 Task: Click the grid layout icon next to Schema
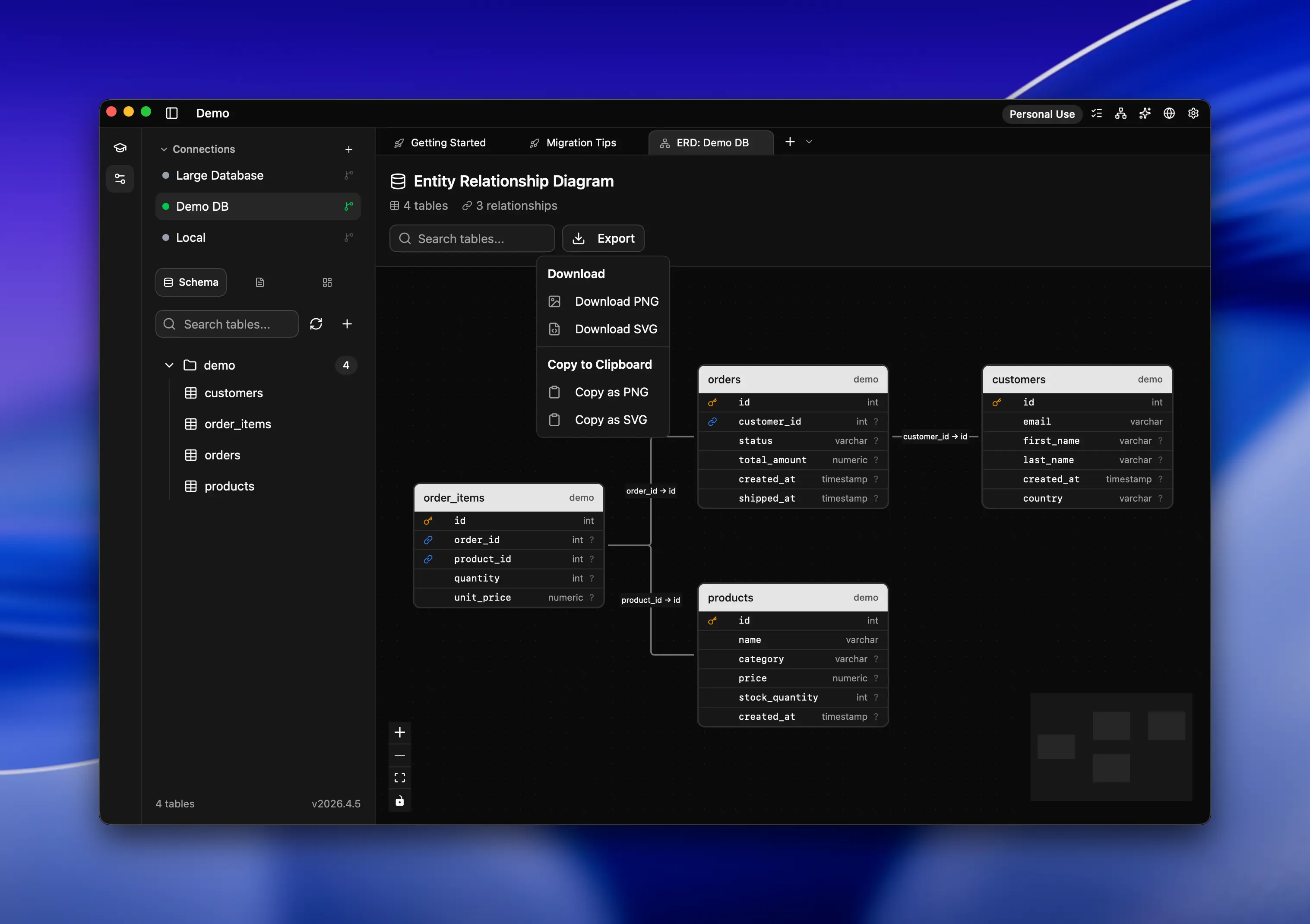pos(327,282)
